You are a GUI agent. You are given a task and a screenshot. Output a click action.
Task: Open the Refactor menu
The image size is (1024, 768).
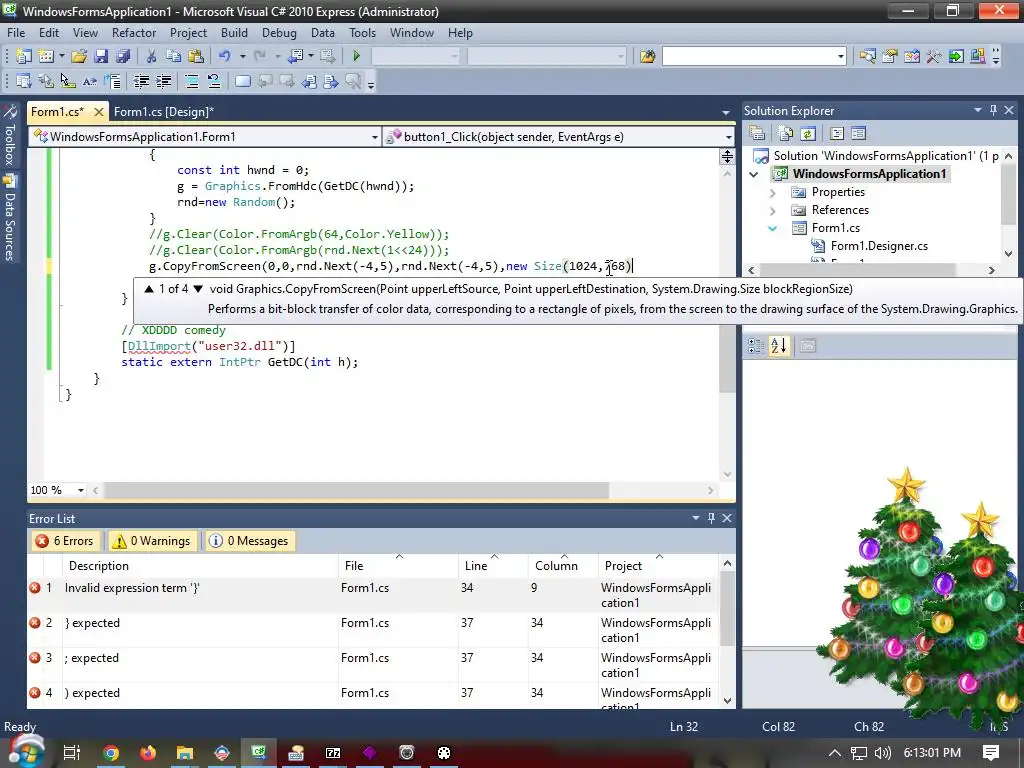click(134, 33)
